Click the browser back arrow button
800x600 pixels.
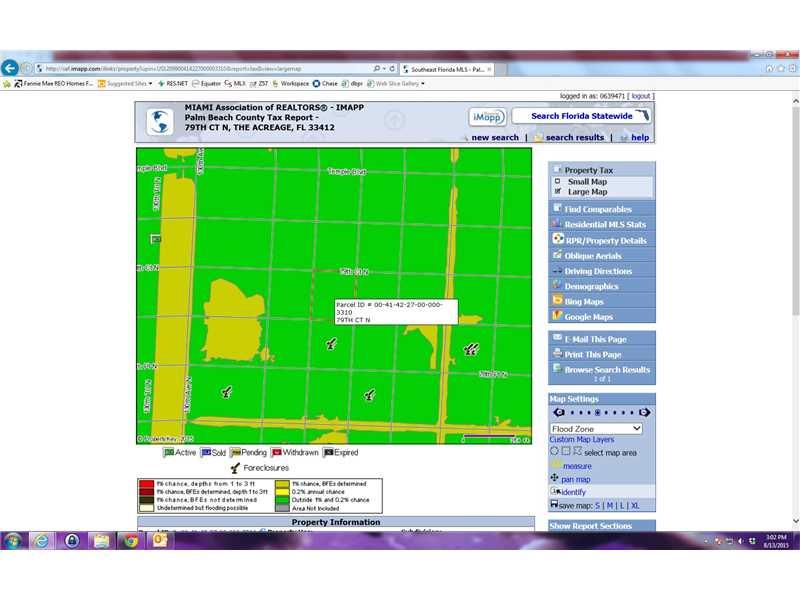(11, 68)
